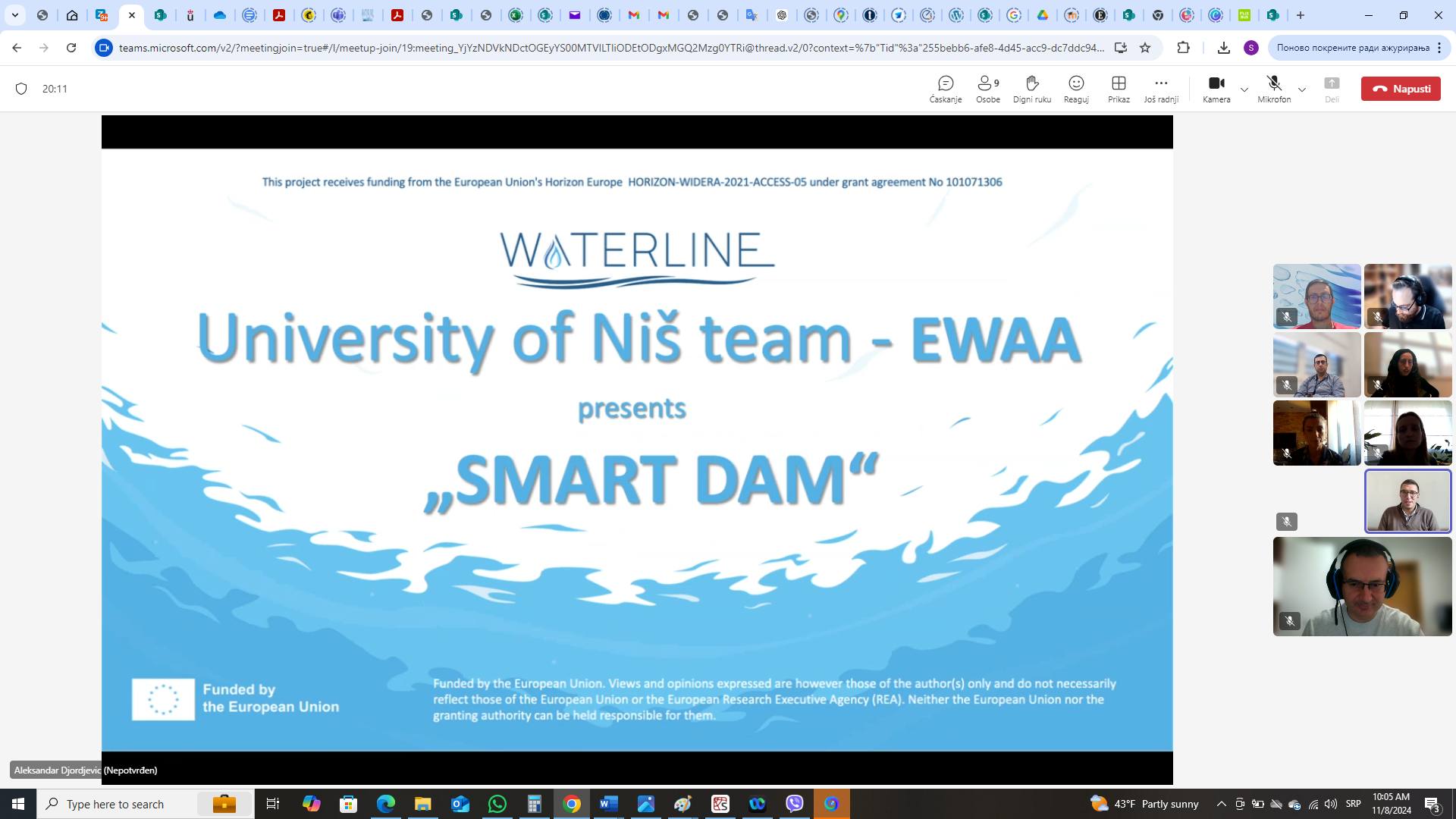Raise hand with Digni ruku
Viewport: 1456px width, 819px height.
[x=1032, y=89]
